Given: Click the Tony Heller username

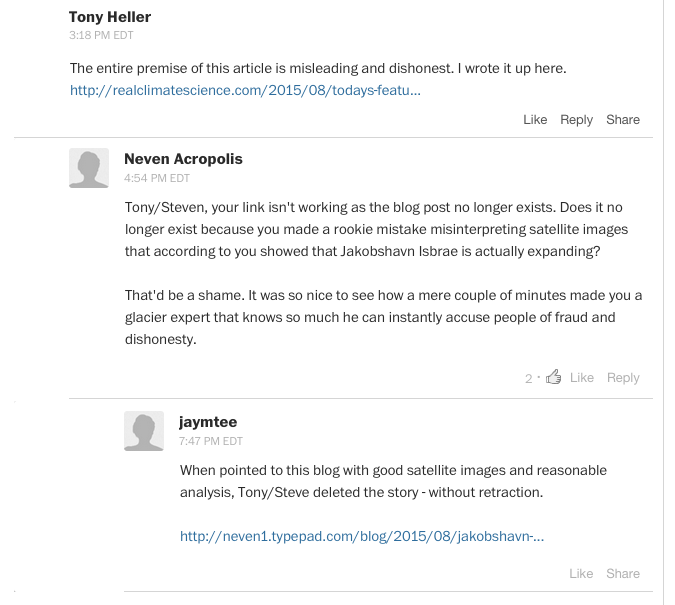Looking at the screenshot, I should (110, 17).
